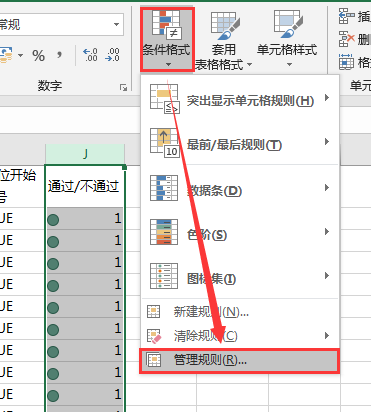Image resolution: width=371 pixels, height=412 pixels.
Task: Click the Top/Bottom Rules icon
Action: click(165, 143)
